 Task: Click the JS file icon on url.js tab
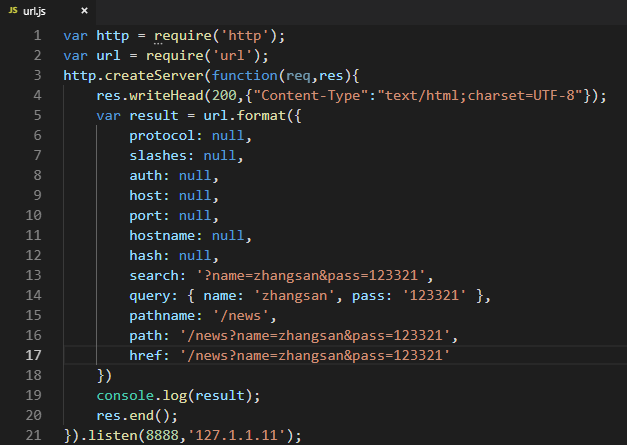pyautogui.click(x=13, y=10)
